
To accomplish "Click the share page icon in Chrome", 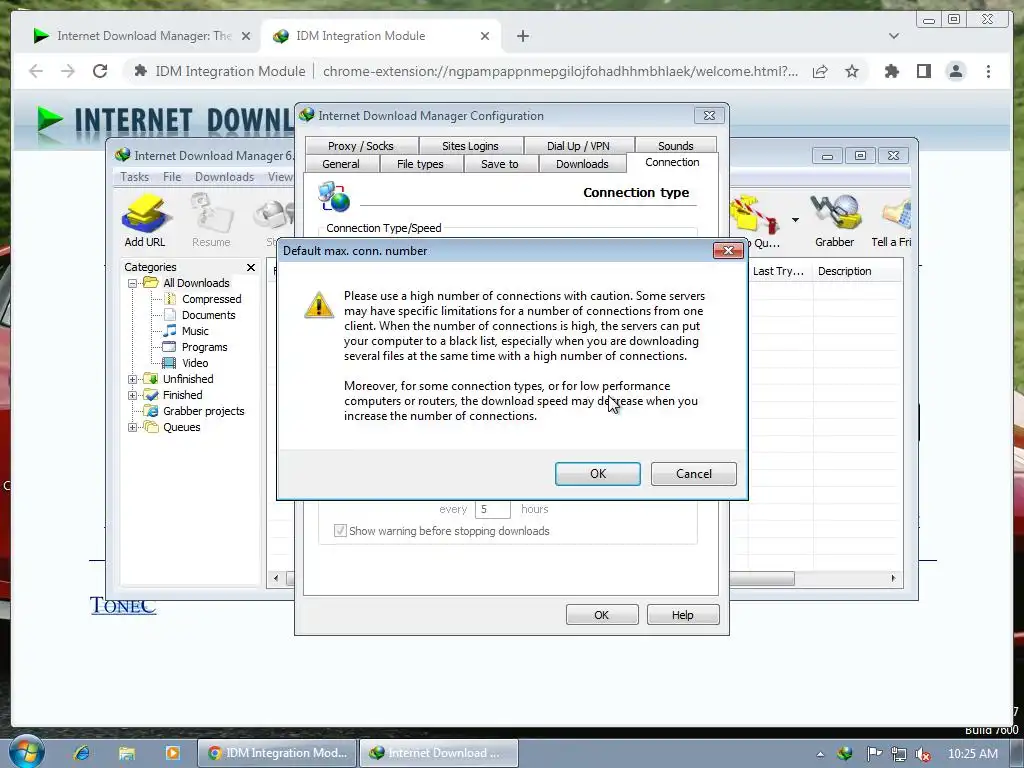I will [820, 71].
